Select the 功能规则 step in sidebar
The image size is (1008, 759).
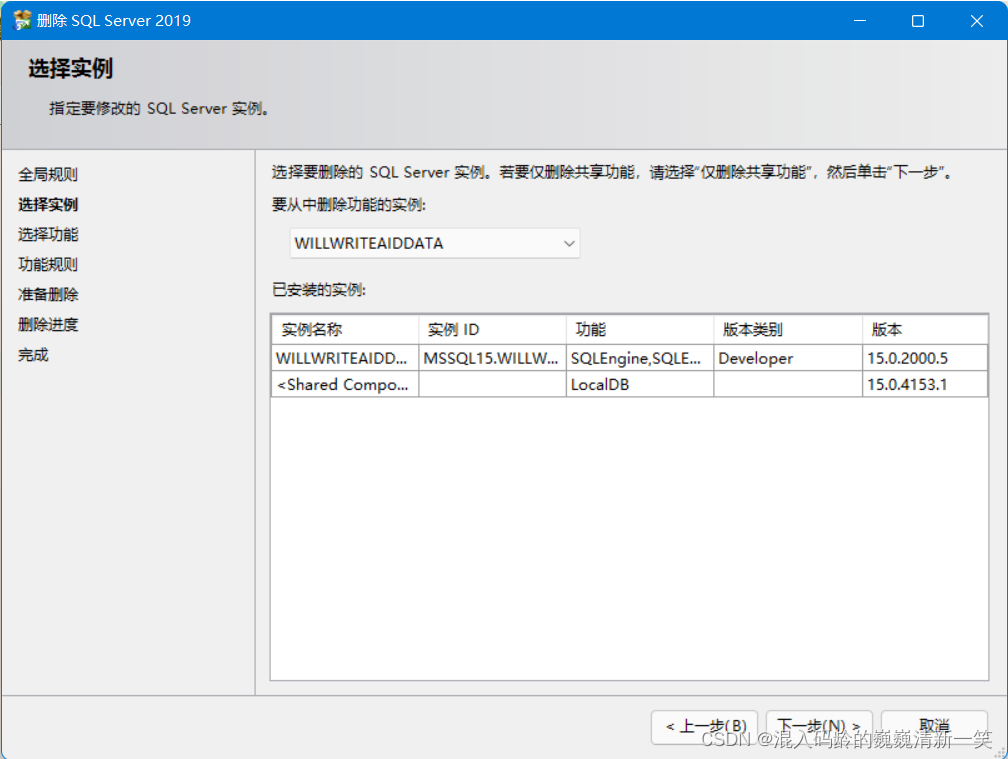[x=48, y=264]
